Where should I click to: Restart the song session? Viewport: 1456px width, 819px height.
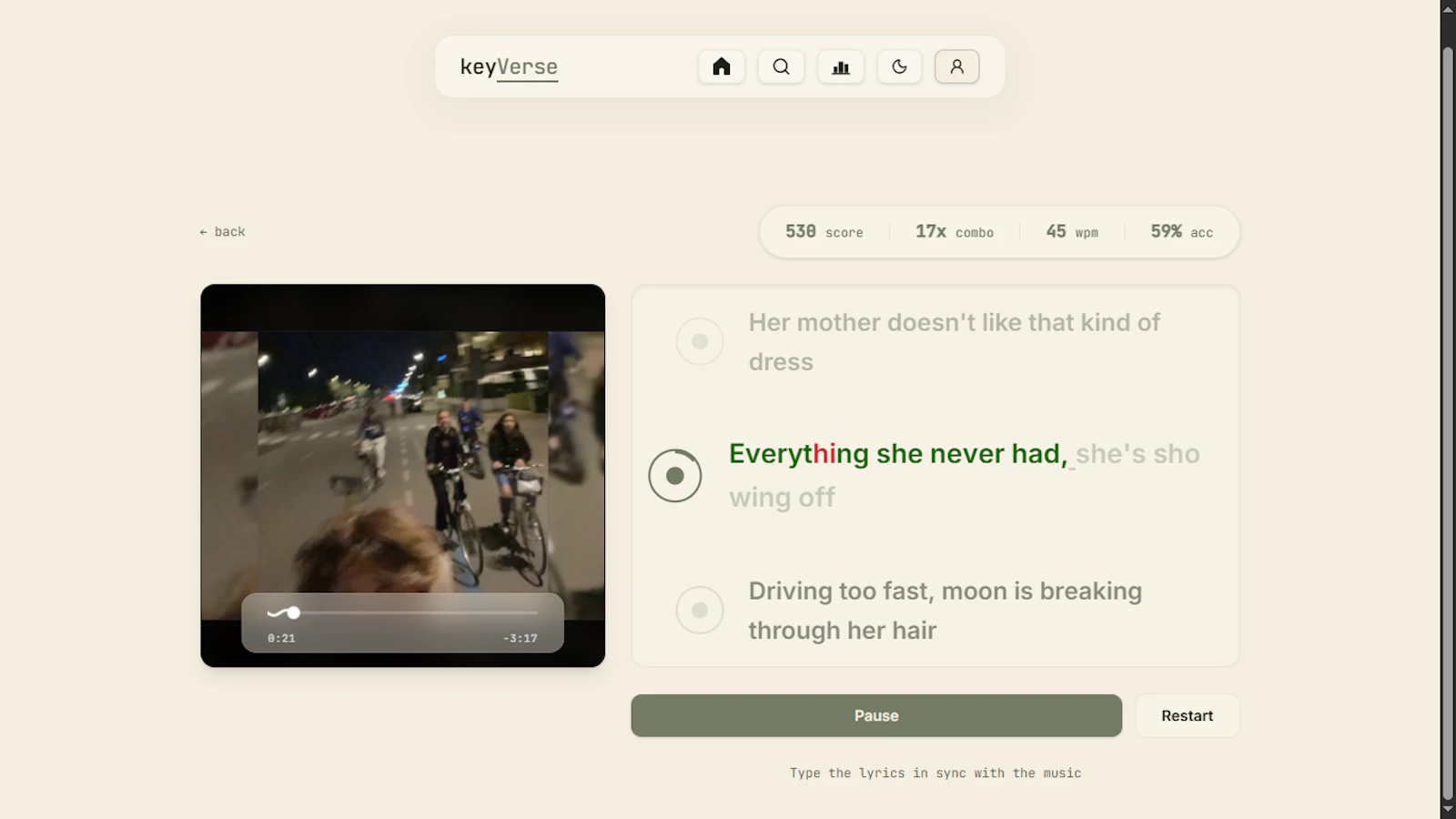(x=1187, y=715)
